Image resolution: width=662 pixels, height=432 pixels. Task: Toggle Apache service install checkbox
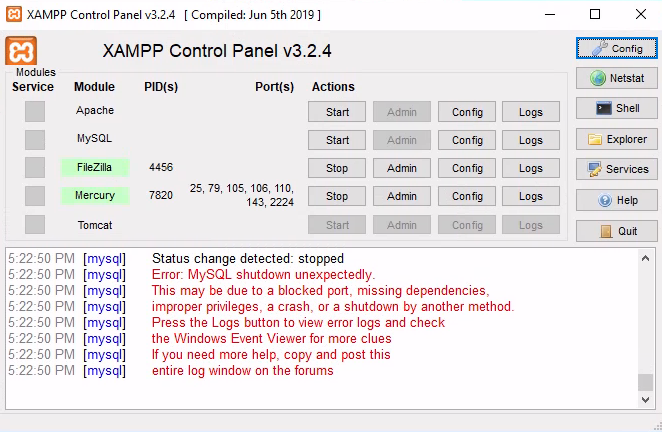(35, 111)
